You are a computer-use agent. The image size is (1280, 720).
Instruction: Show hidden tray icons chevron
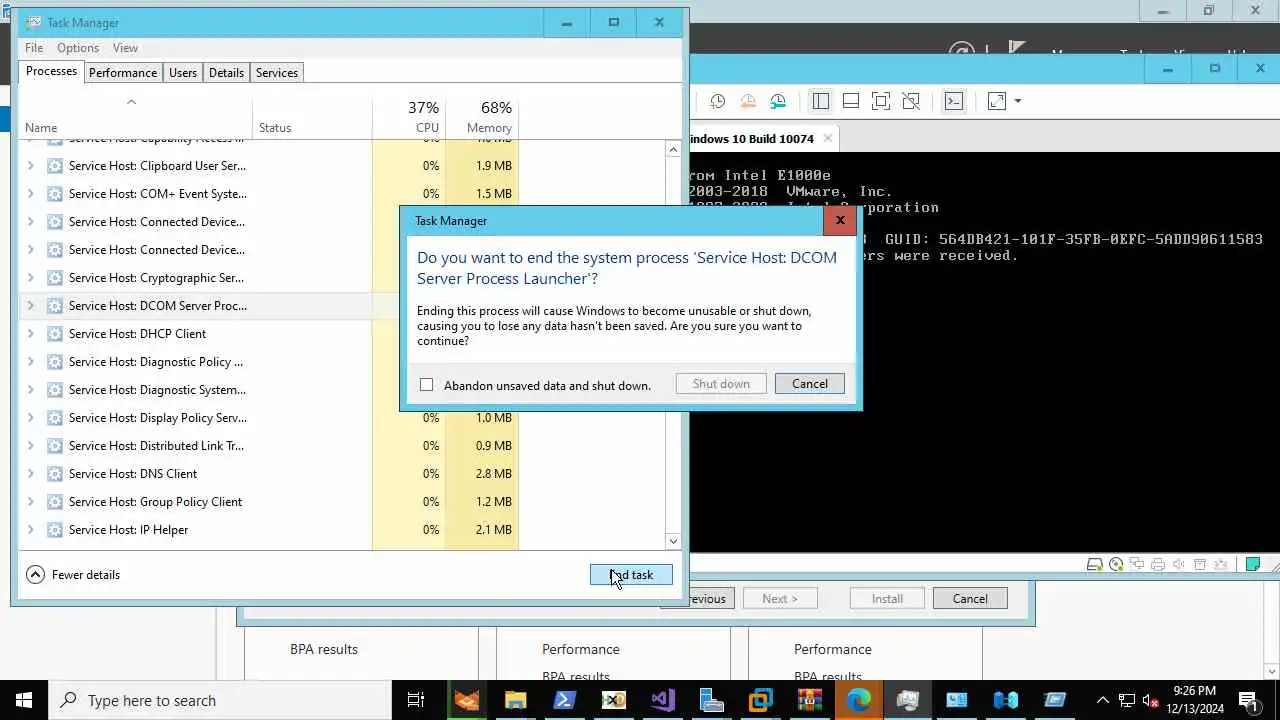tap(1103, 700)
